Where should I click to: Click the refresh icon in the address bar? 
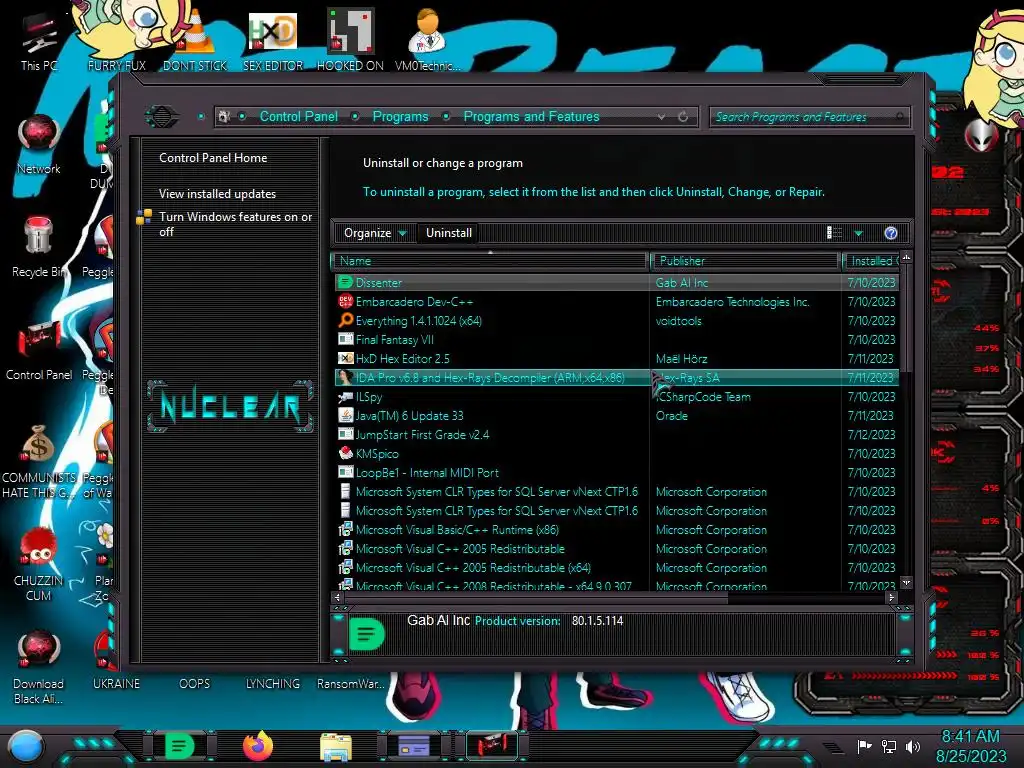click(683, 117)
